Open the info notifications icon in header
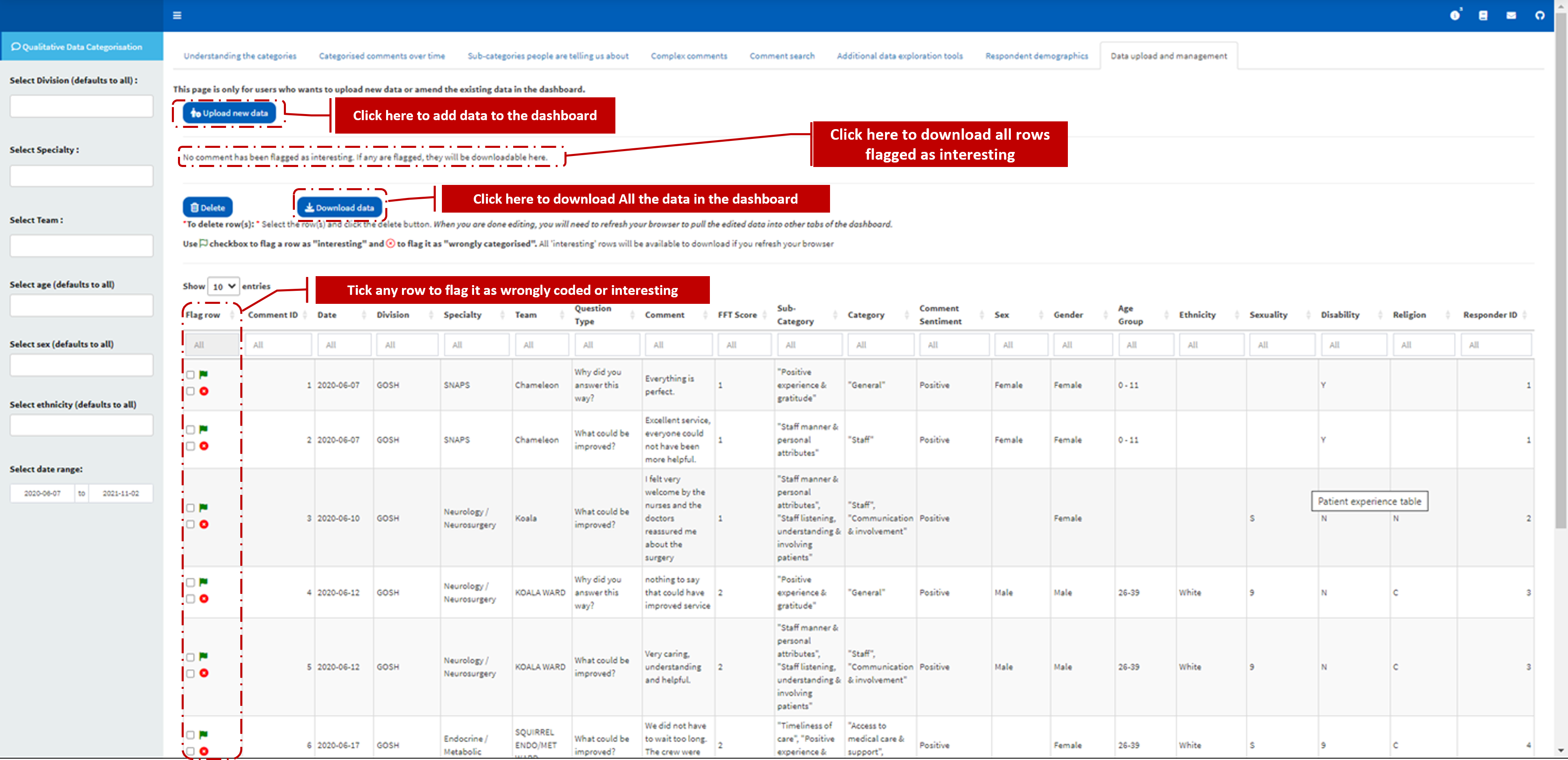Image resolution: width=1568 pixels, height=760 pixels. coord(1455,15)
